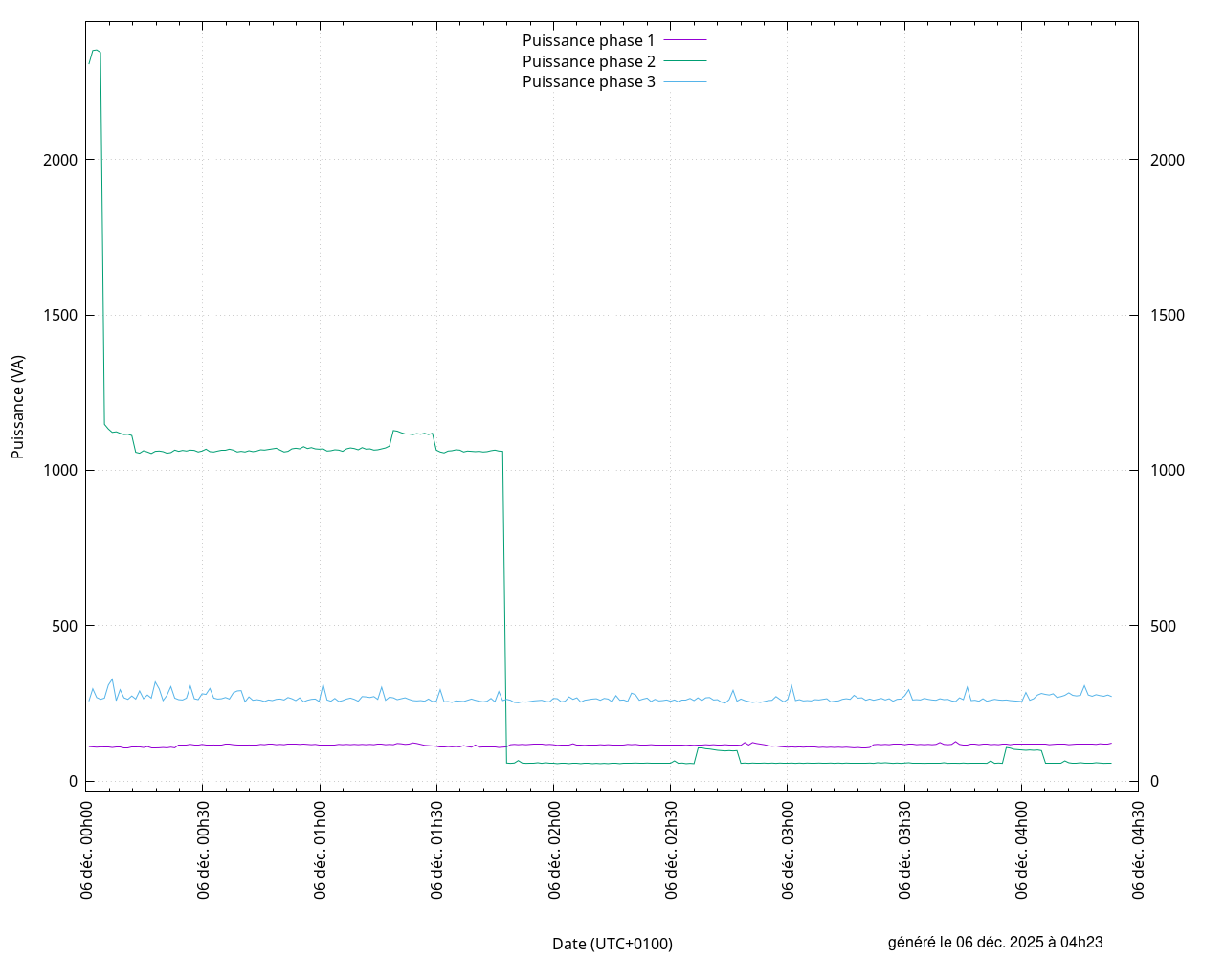Click the phase 3 blue legend line sample
This screenshot has height=980, width=1225.
click(x=685, y=82)
